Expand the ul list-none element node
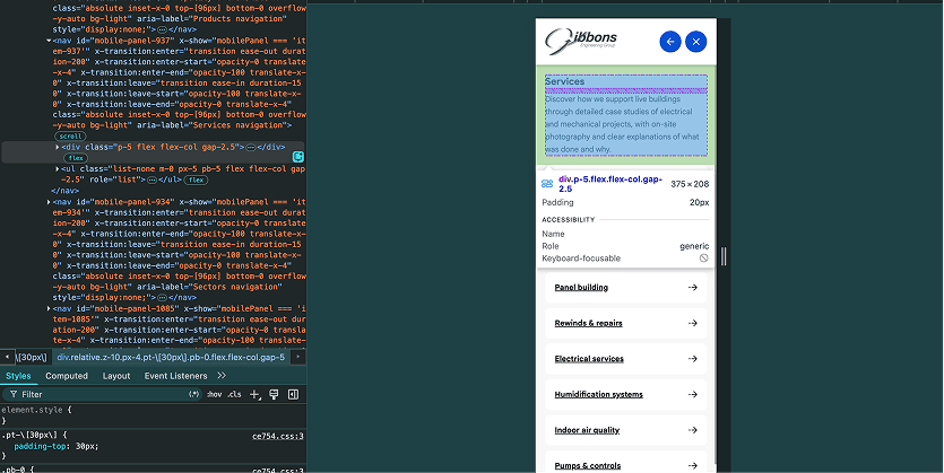944x473 pixels. point(58,169)
